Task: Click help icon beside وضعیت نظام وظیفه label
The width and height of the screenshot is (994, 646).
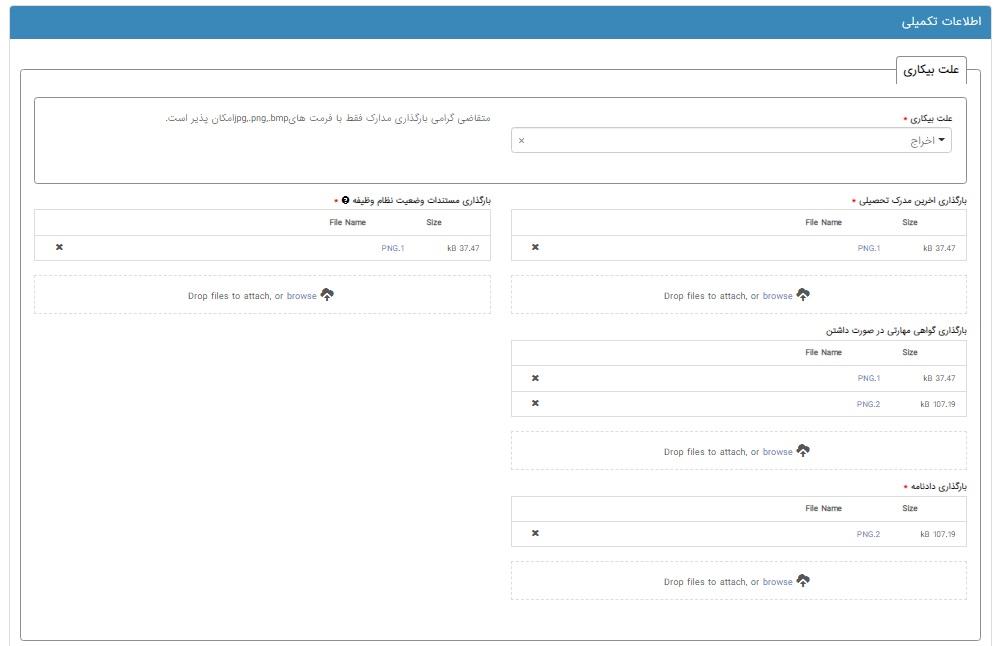Action: click(346, 200)
